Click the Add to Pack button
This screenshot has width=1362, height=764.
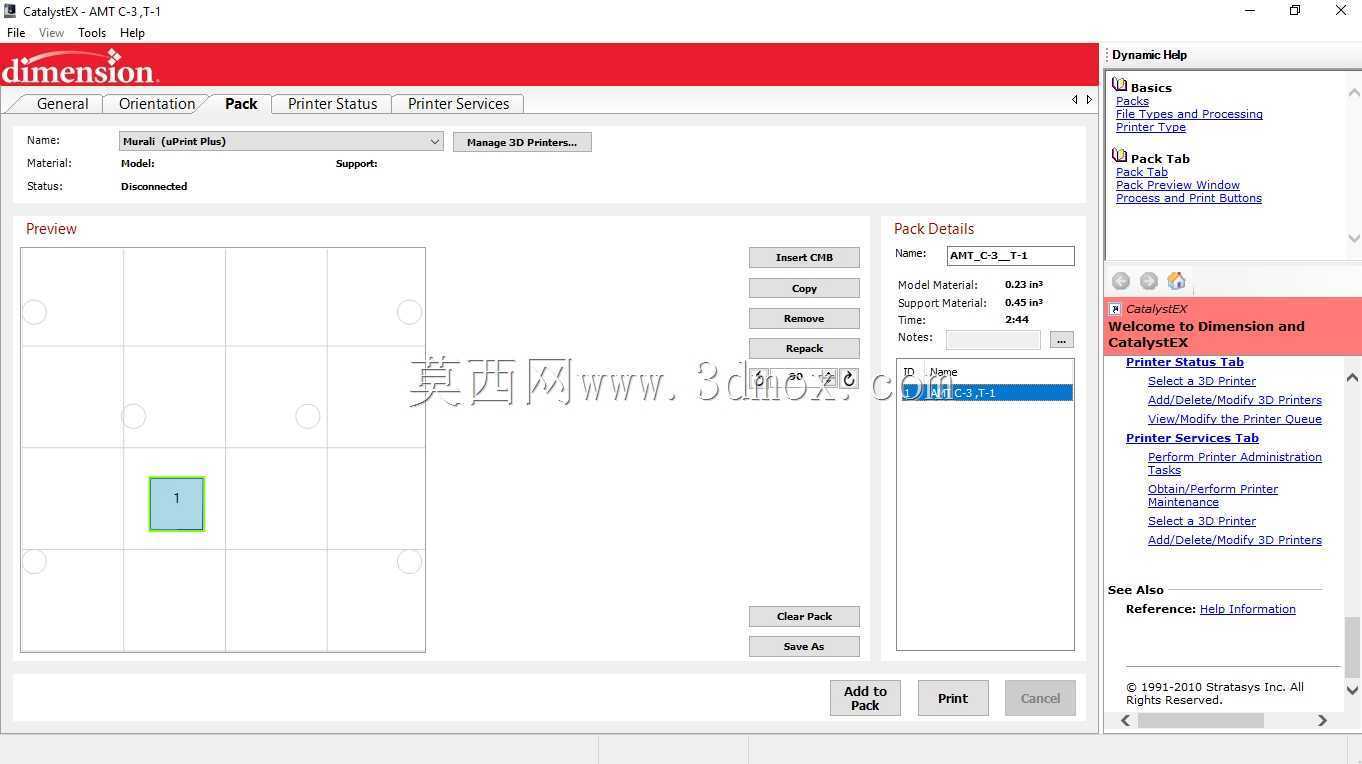[x=865, y=698]
